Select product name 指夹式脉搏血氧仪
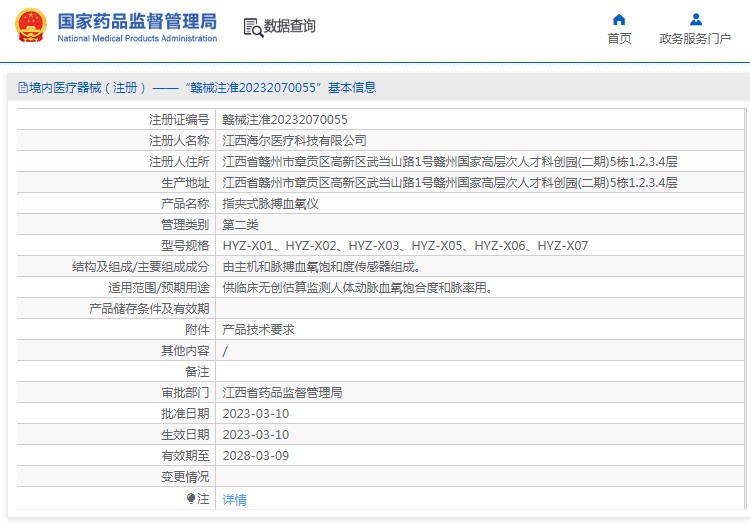Image resolution: width=750 pixels, height=525 pixels. click(270, 204)
